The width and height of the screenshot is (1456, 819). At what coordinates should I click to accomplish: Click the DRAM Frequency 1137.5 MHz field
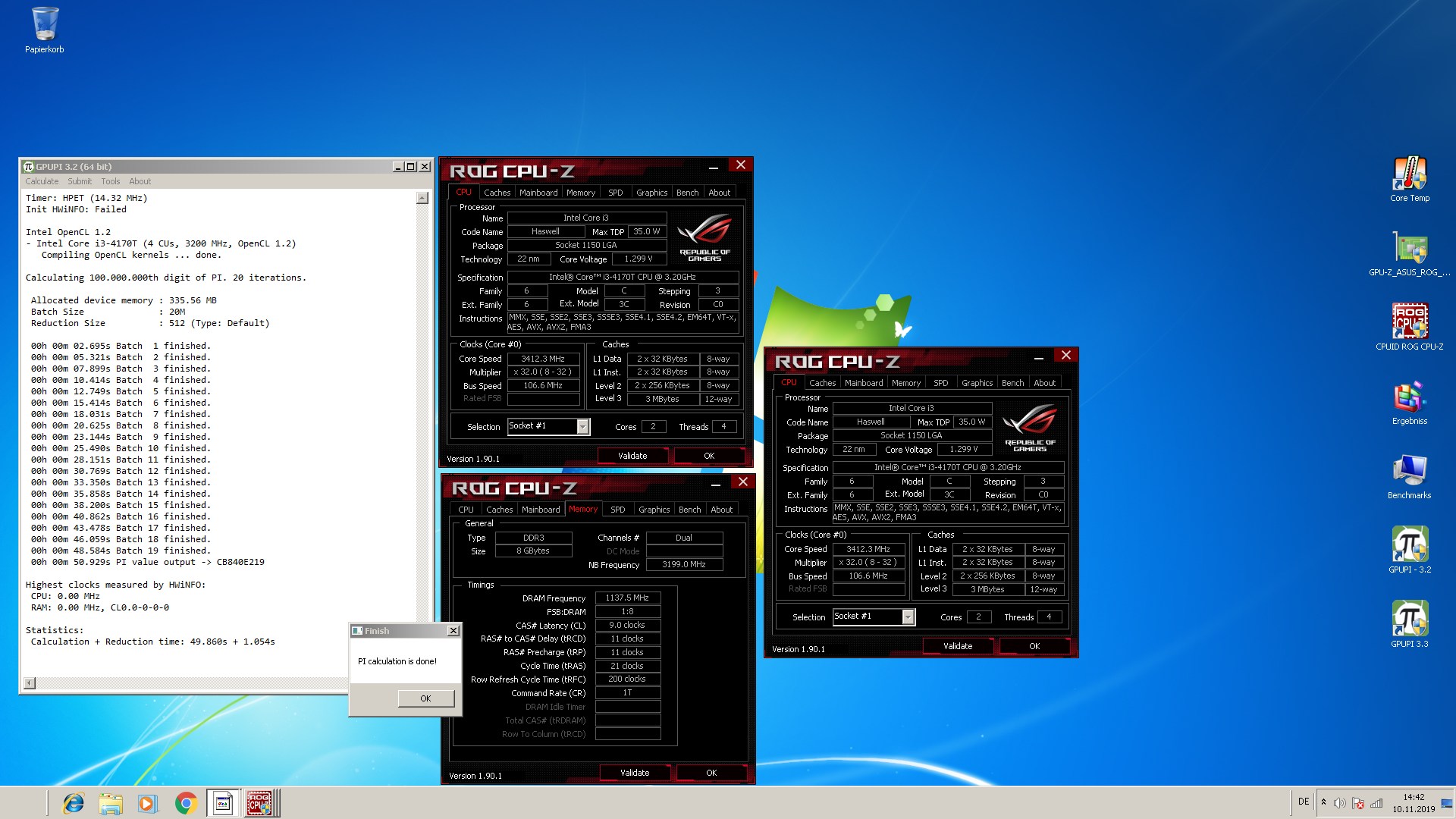[628, 598]
